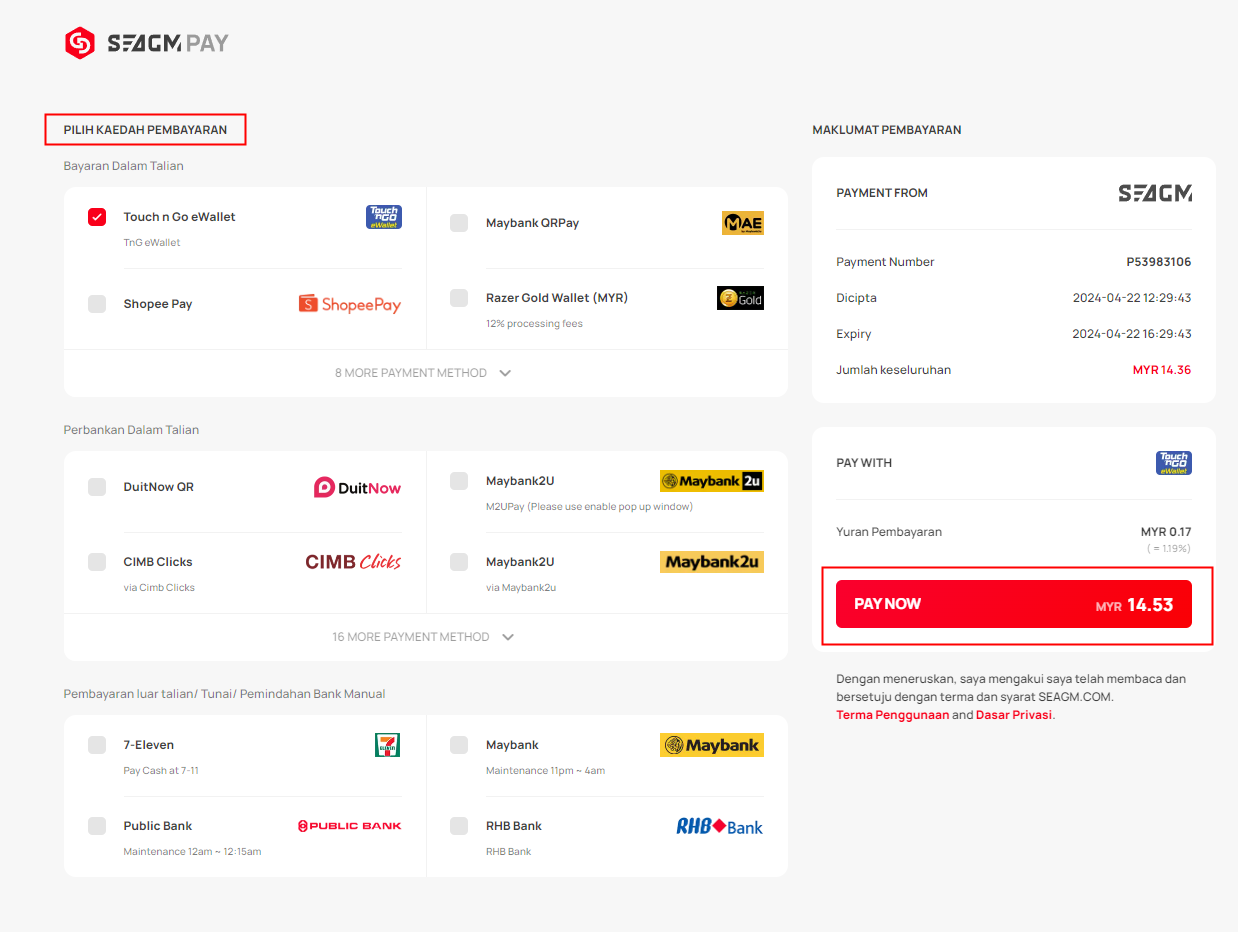
Task: Click the Maybank2u logo on via Maybank2u row
Action: [712, 562]
